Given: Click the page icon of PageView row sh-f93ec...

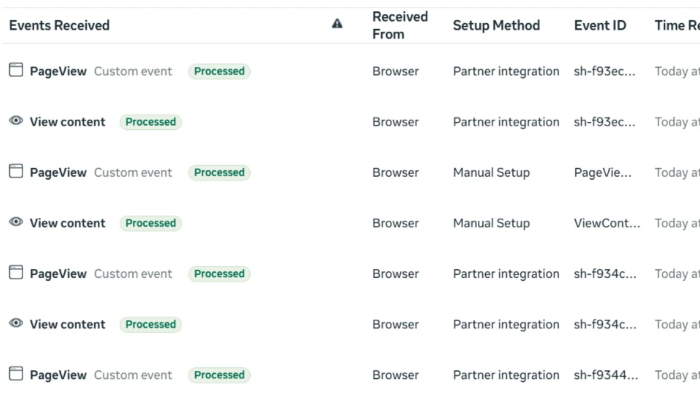Looking at the screenshot, I should (16, 70).
